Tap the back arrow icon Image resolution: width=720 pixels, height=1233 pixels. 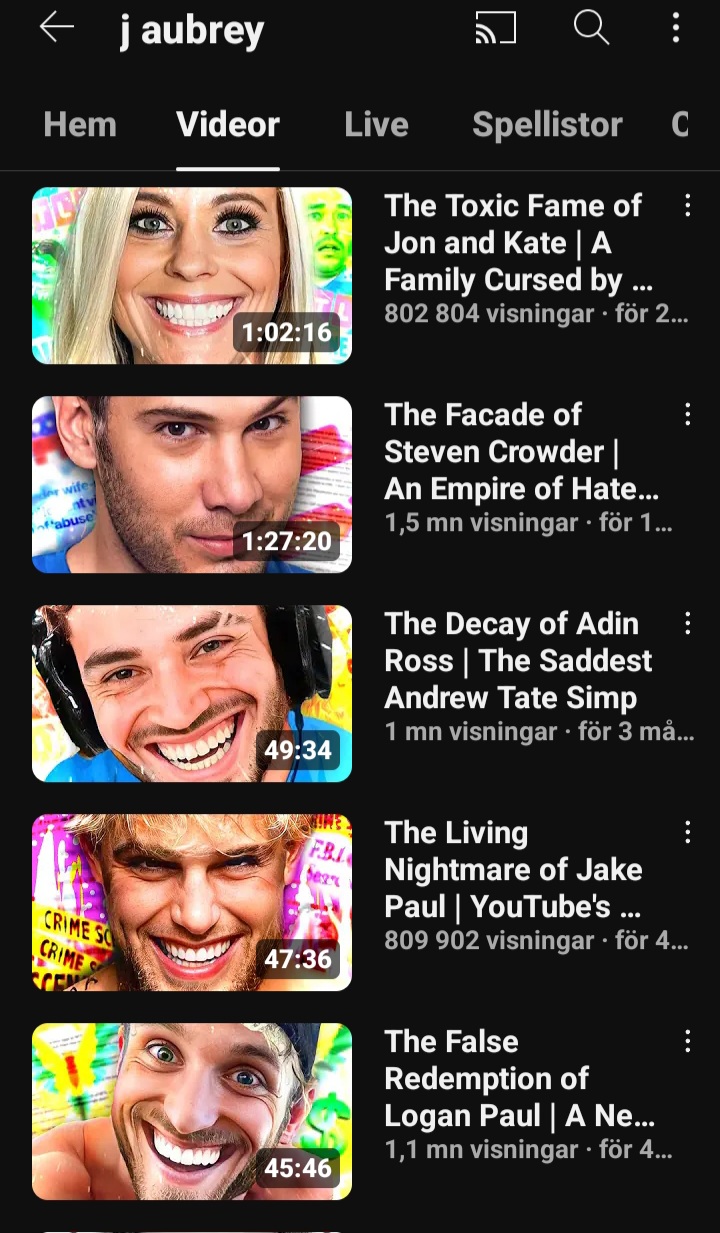pos(57,28)
